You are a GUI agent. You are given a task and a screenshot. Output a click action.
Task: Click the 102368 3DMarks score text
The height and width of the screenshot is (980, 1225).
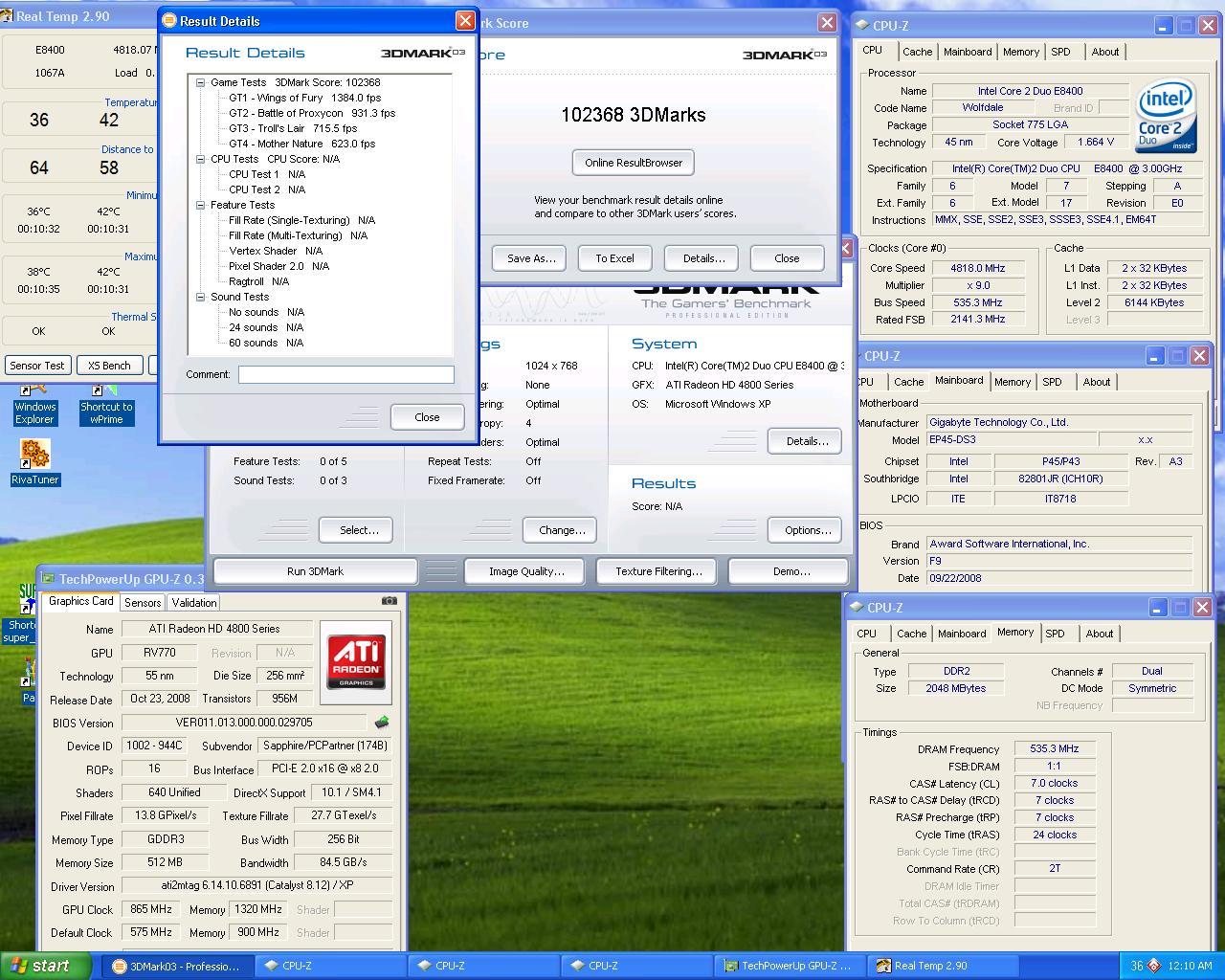[x=634, y=115]
